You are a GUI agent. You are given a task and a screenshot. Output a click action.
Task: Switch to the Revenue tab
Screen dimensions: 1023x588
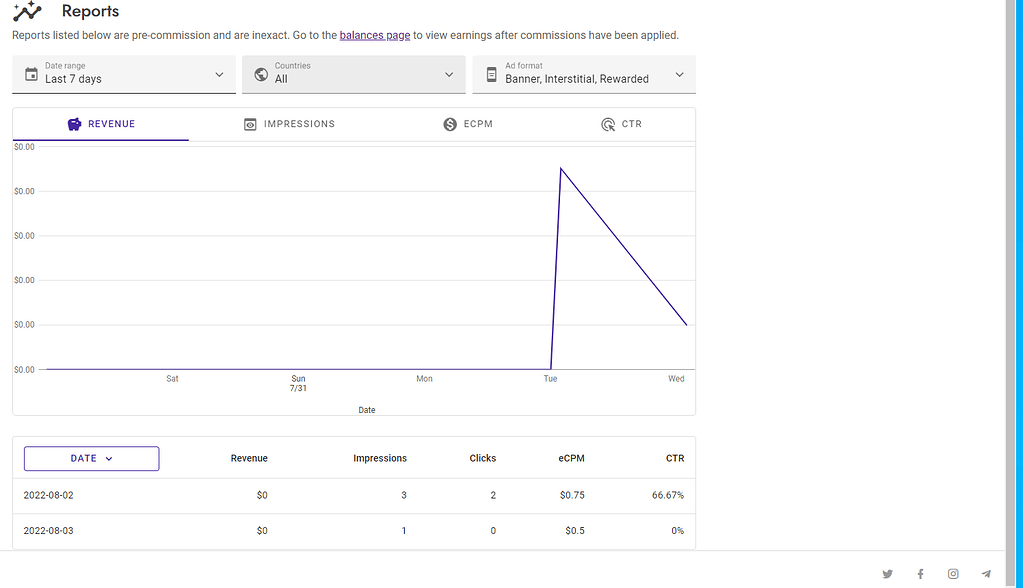point(101,124)
